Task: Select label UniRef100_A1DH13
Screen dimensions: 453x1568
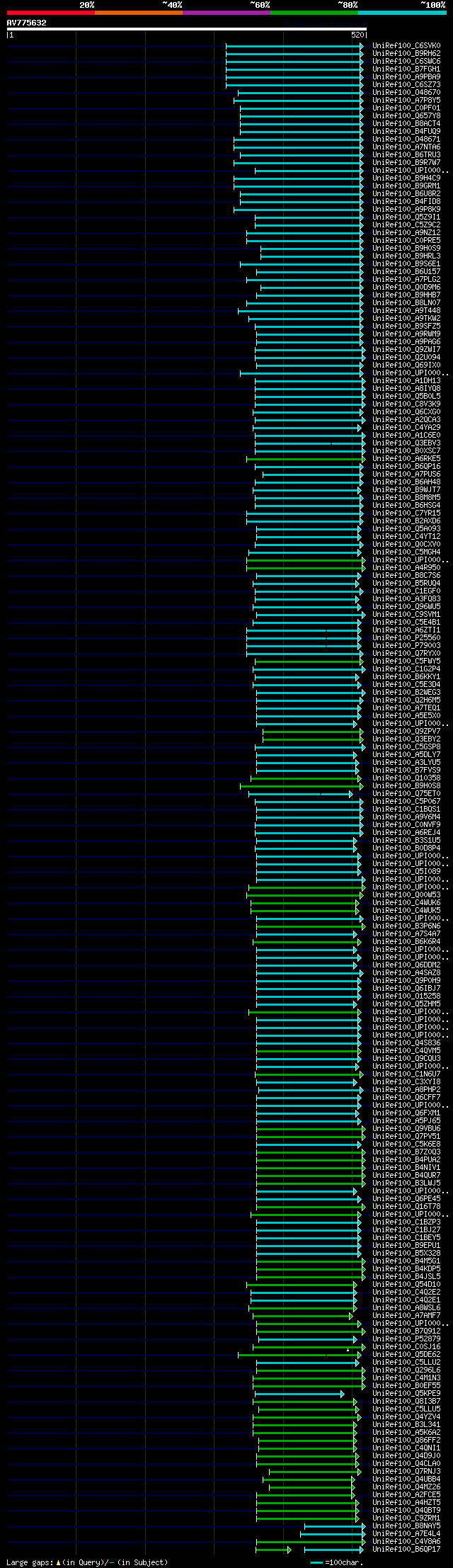Action: pyautogui.click(x=406, y=380)
